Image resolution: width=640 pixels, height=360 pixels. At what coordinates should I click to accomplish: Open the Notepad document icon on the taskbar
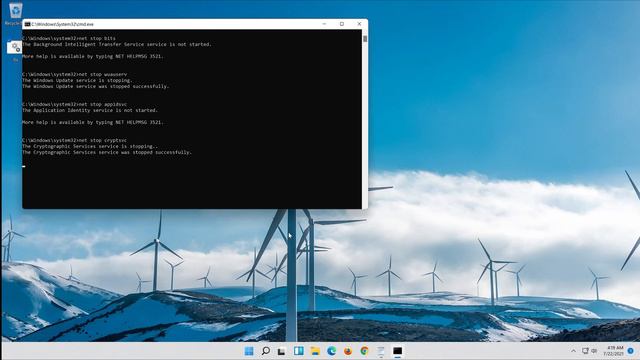coord(380,351)
